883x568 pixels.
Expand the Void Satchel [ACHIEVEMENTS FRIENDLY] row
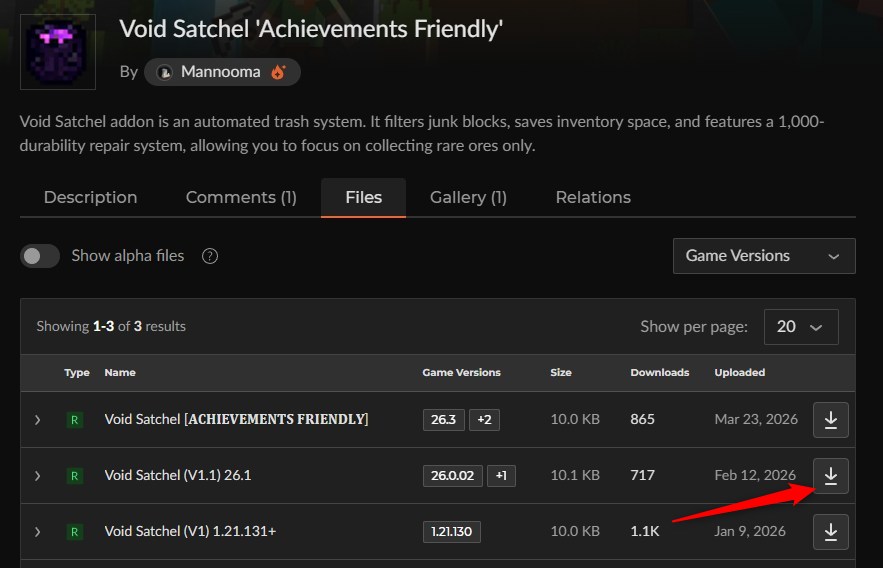point(37,420)
